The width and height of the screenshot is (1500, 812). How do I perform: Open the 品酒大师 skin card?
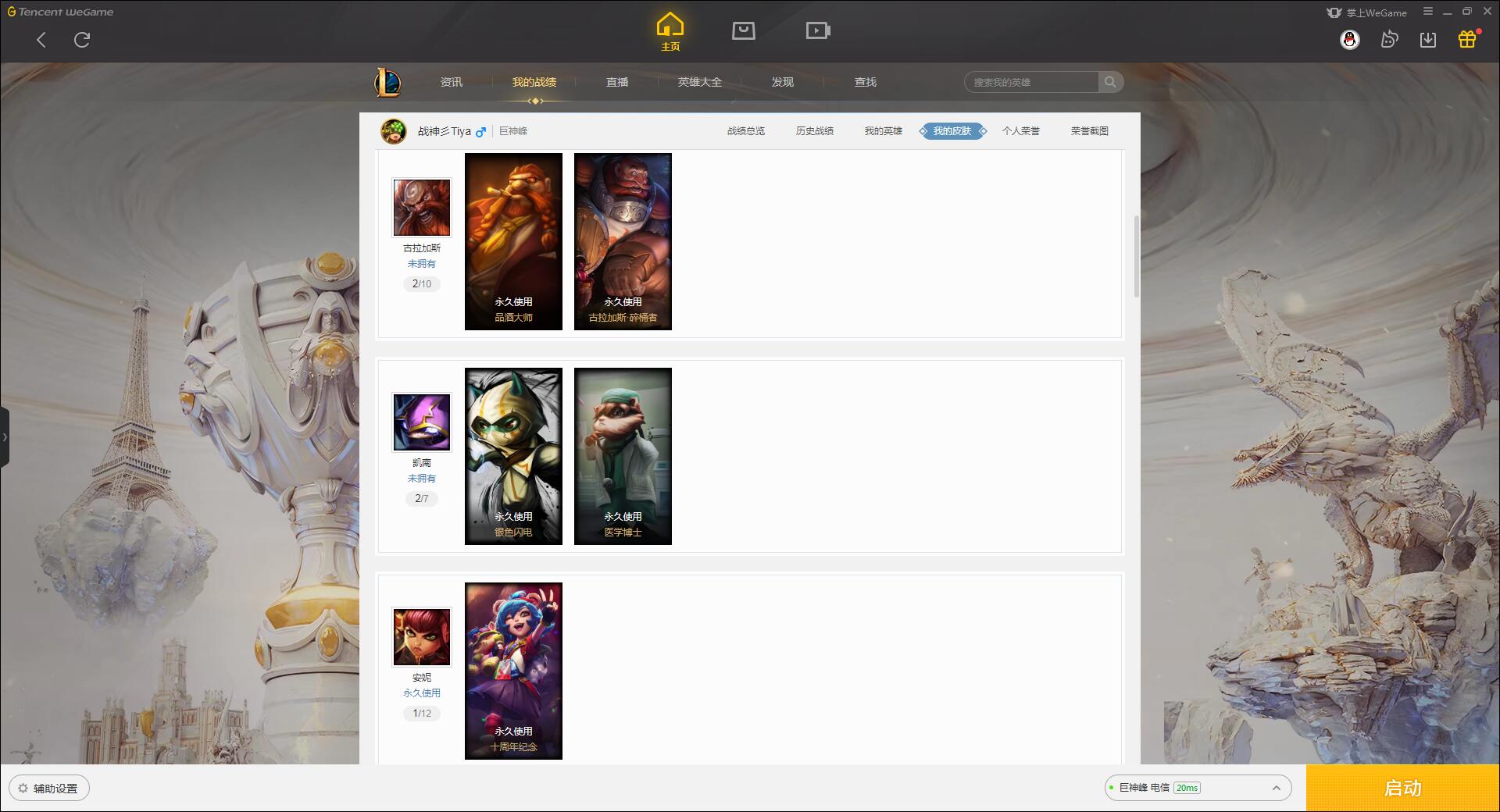pyautogui.click(x=513, y=241)
